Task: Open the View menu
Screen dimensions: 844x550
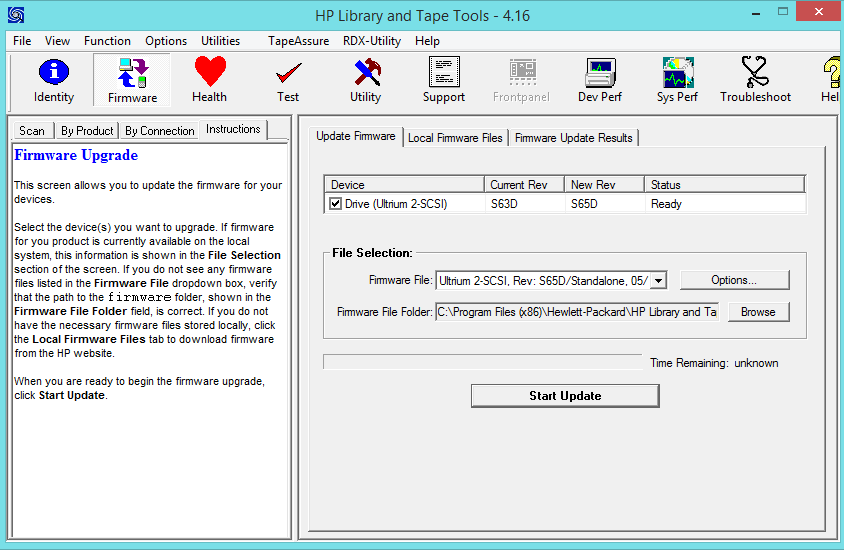Action: coord(57,41)
